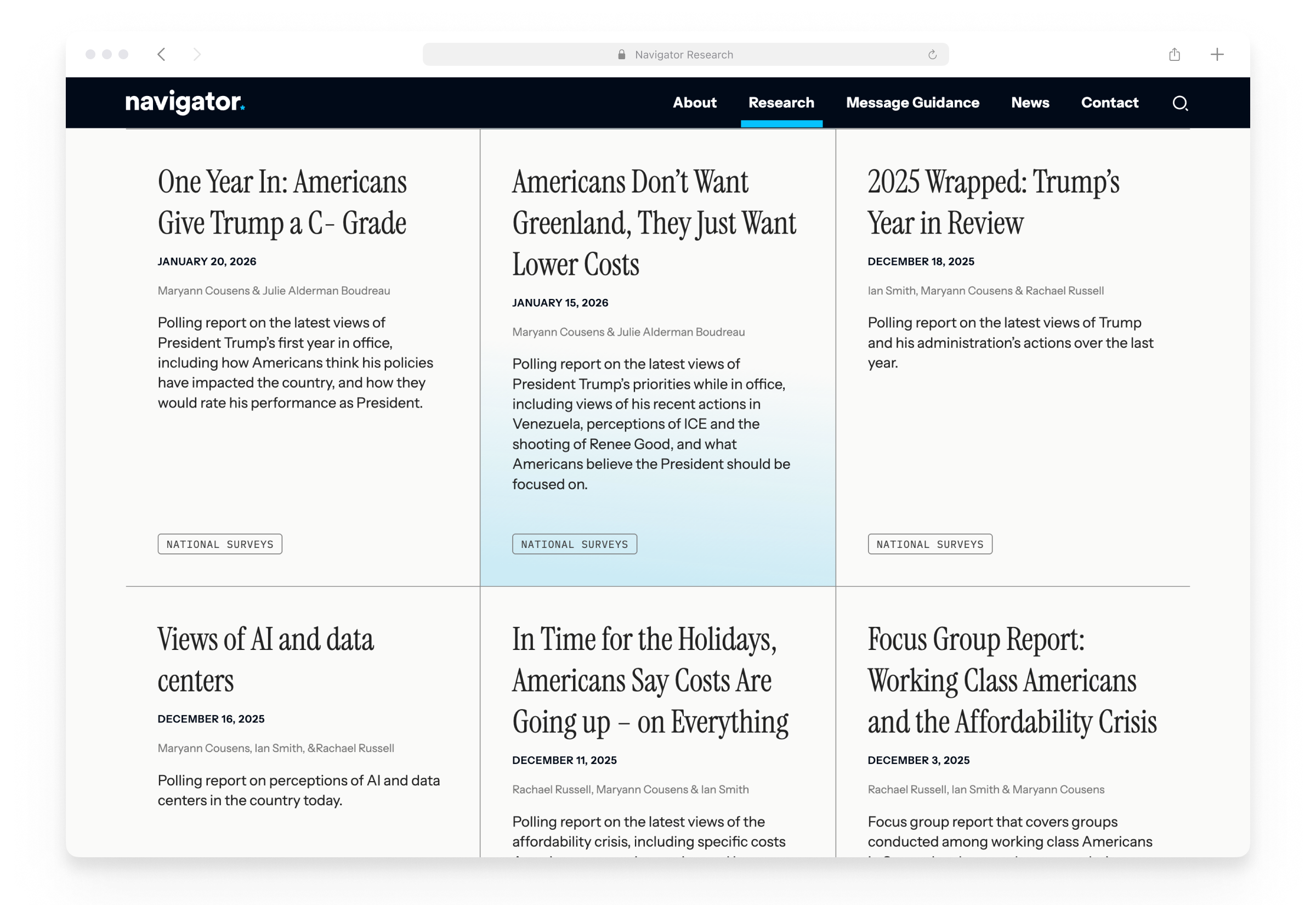Open the browser share icon
This screenshot has width=1316, height=905.
(x=1175, y=54)
